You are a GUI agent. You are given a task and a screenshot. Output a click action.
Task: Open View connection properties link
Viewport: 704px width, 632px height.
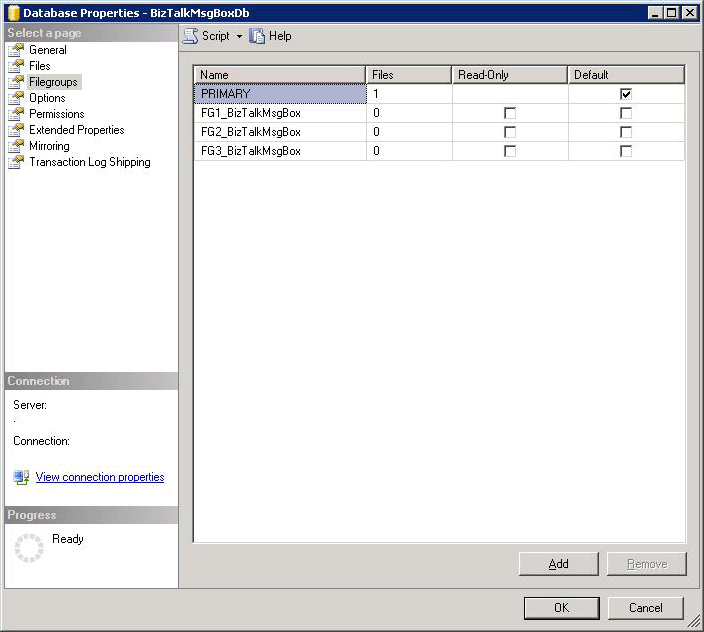[100, 477]
